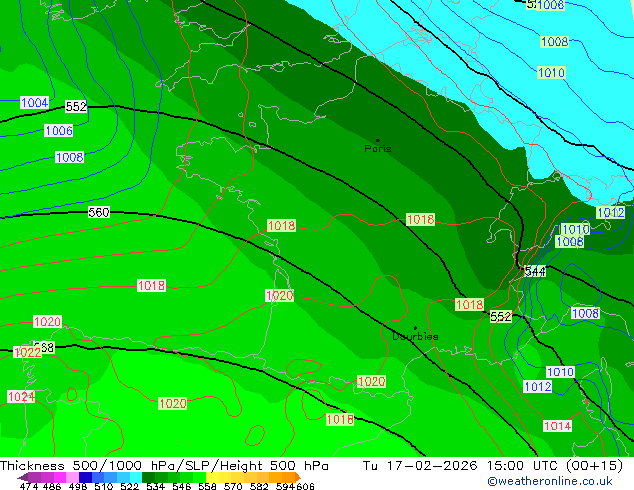This screenshot has width=634, height=490.
Task: Click the 1004 isobar label
Action: pos(34,103)
